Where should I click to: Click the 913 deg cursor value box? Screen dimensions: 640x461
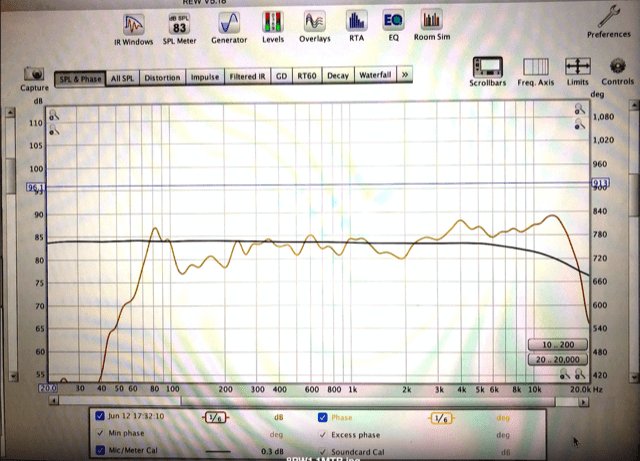point(600,183)
